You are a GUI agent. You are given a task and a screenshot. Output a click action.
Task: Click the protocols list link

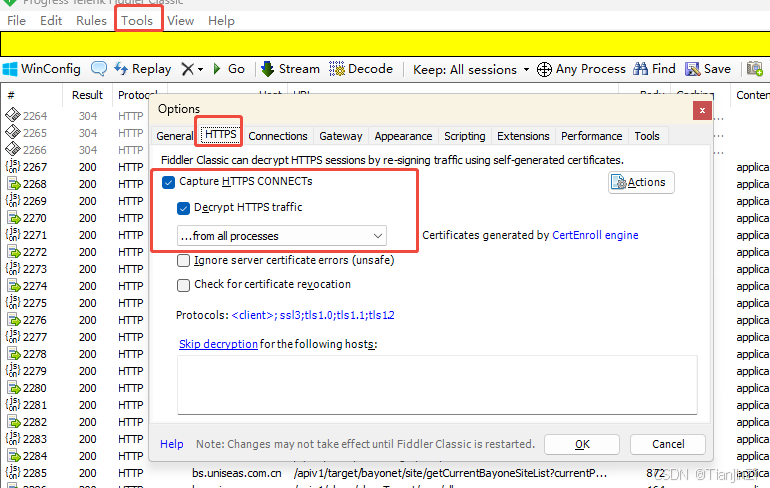[313, 315]
